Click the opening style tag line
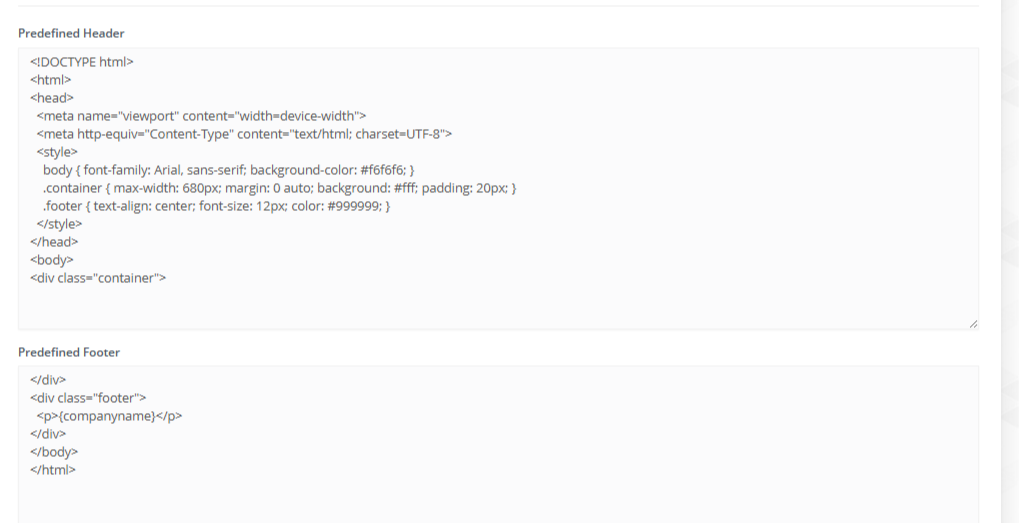This screenshot has width=1019, height=523. tap(57, 151)
